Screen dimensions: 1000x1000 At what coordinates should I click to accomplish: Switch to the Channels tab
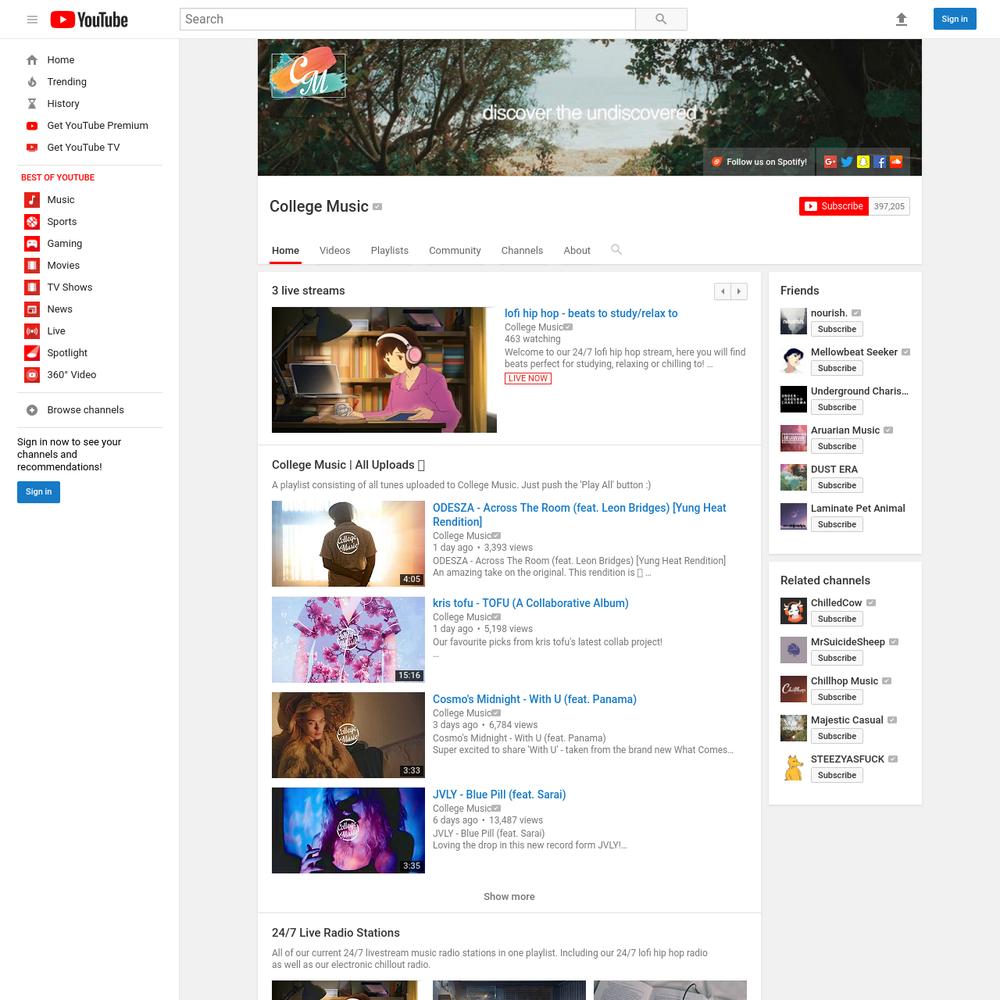tap(522, 251)
